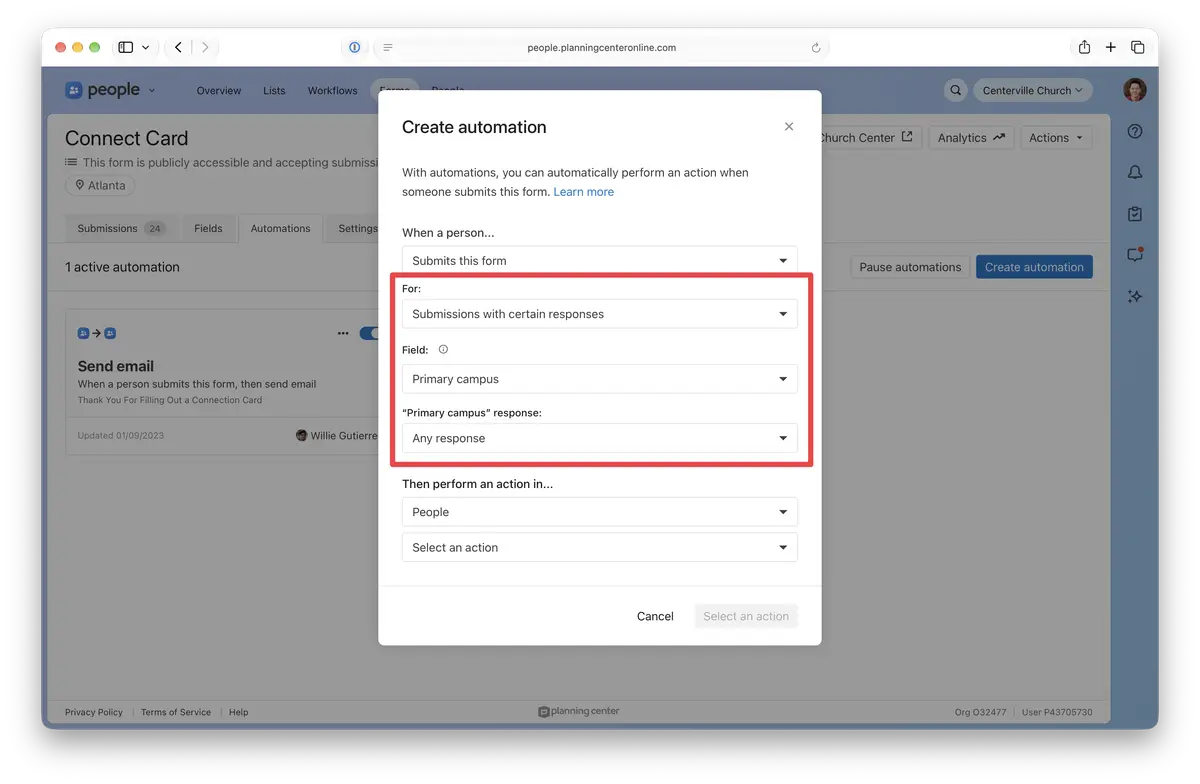
Task: Show Safari tab overview
Action: (1138, 47)
